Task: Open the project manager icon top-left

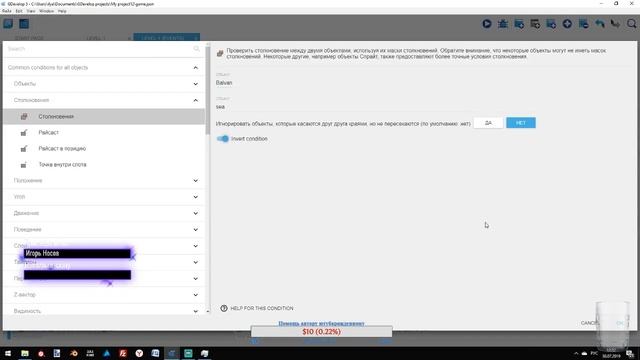Action: pos(8,24)
